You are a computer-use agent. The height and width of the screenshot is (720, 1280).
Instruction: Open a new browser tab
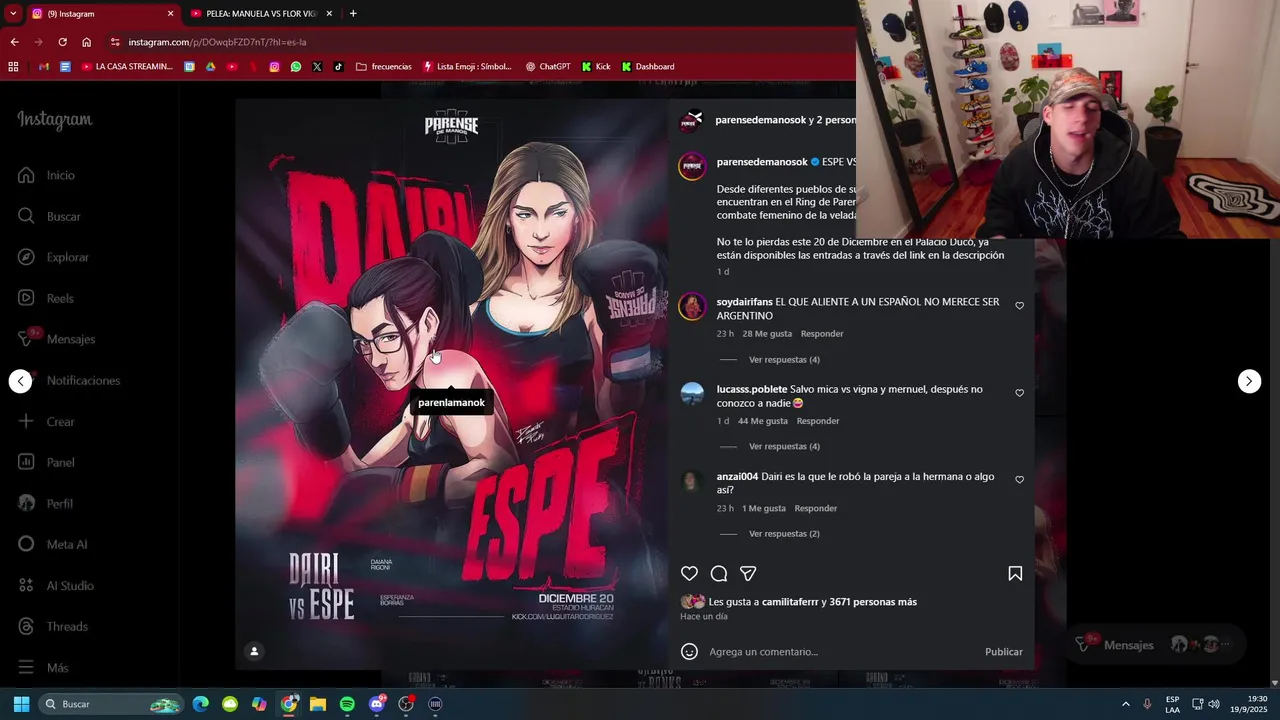click(353, 14)
